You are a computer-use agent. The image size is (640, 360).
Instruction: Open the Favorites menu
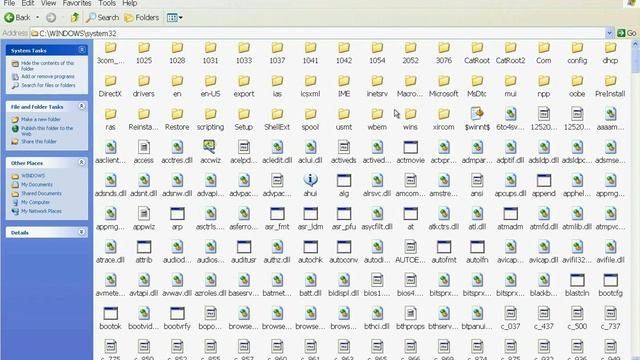pos(77,3)
